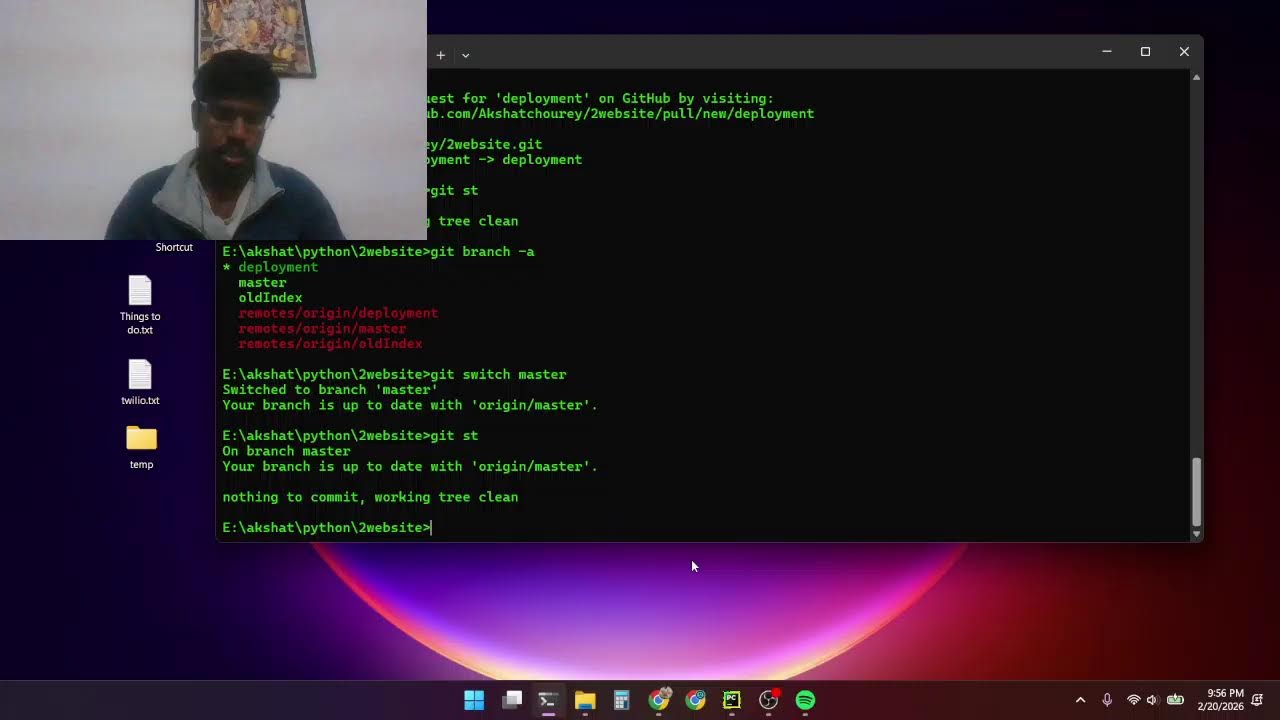Click the battery status tray icon
The width and height of the screenshot is (1280, 720).
1176,700
